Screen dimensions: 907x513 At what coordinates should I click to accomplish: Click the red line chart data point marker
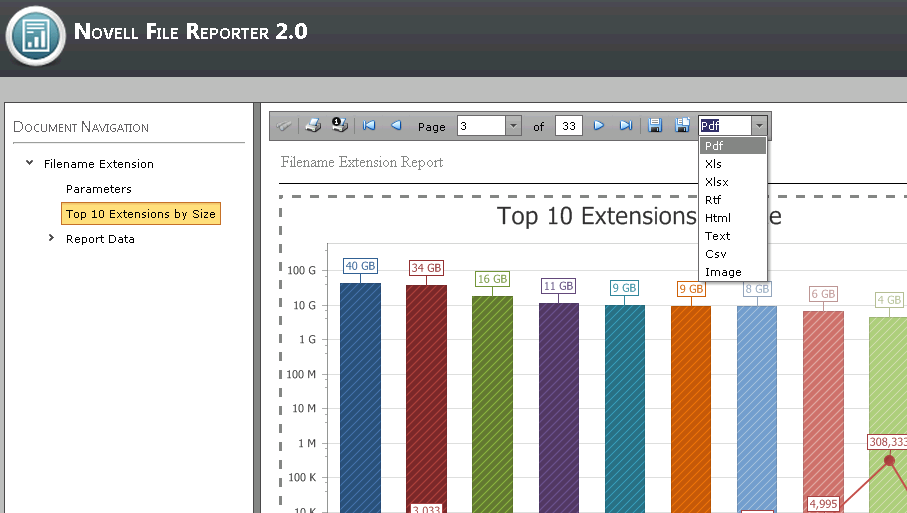(x=889, y=460)
